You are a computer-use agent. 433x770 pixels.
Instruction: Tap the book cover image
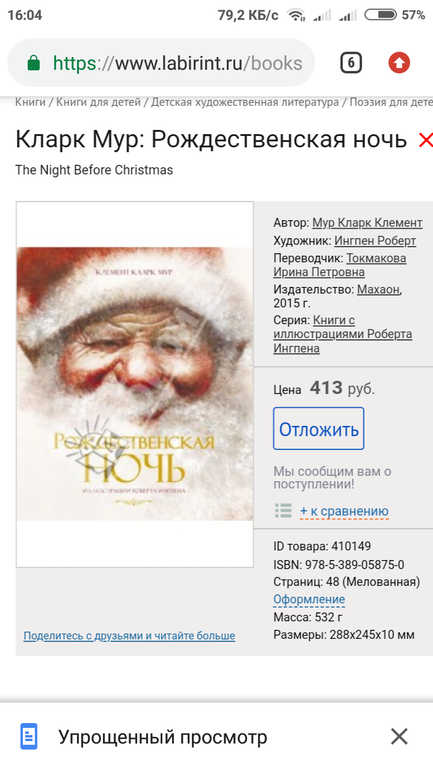tap(135, 384)
